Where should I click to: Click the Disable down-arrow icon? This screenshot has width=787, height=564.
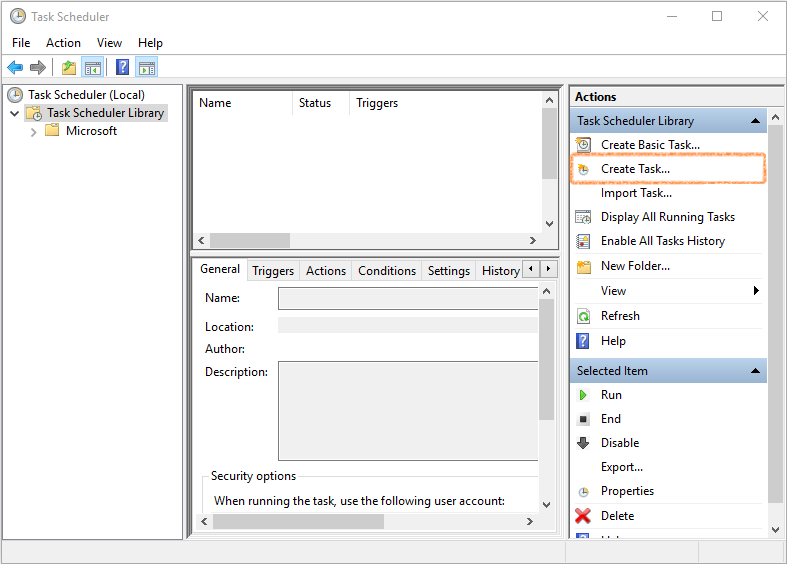(583, 443)
